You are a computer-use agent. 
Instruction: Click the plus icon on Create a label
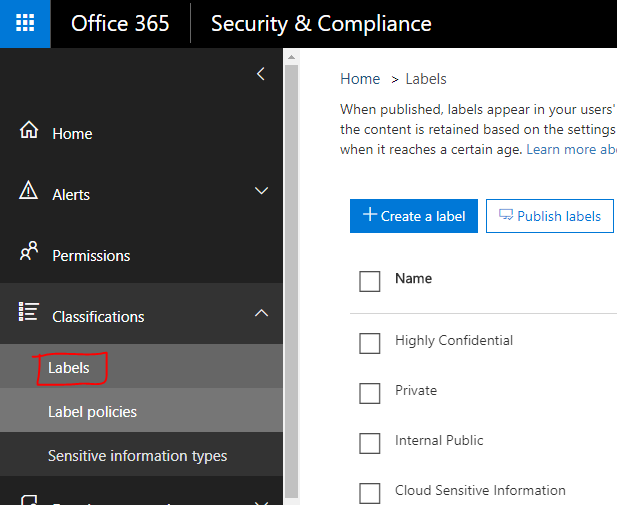click(369, 215)
